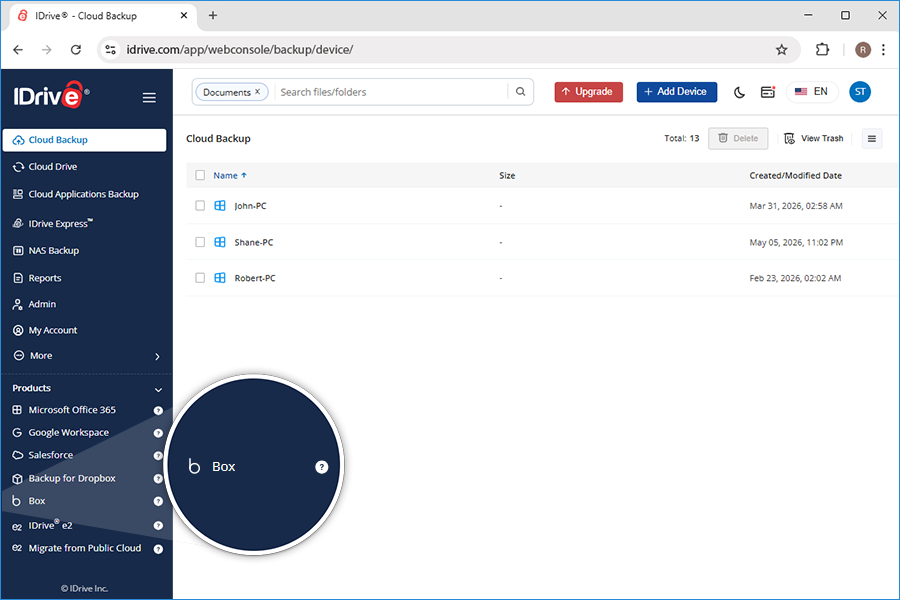
Task: Bookmark page with star icon
Action: (782, 50)
